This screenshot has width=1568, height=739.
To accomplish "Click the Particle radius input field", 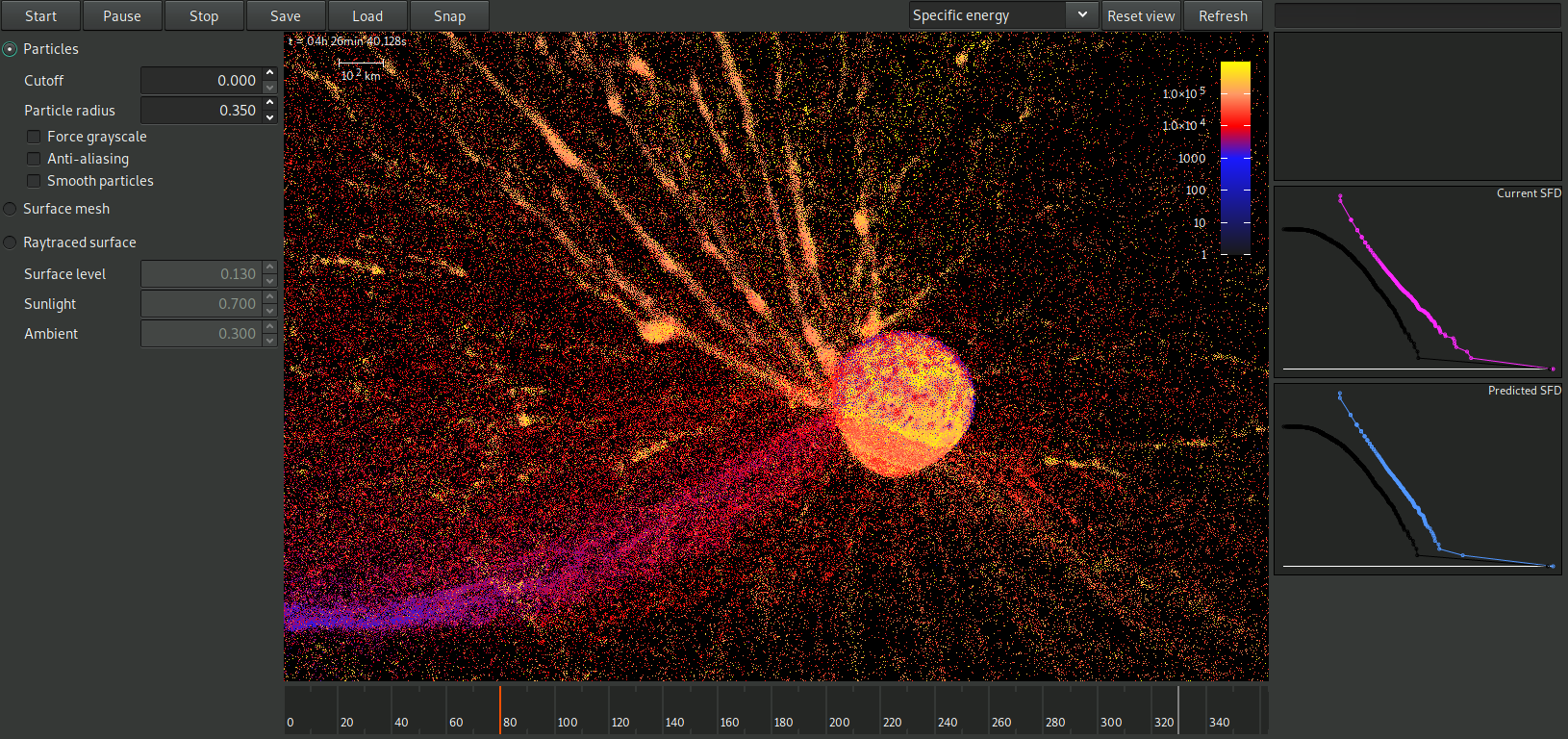I will pyautogui.click(x=200, y=111).
